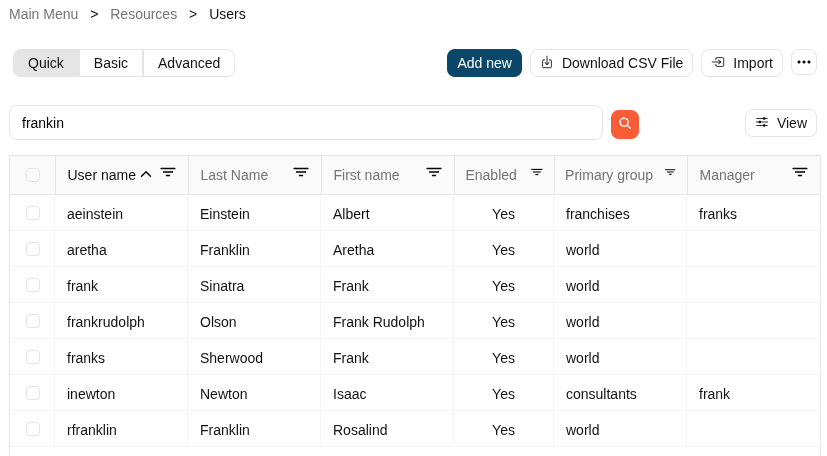This screenshot has height=456, width=827.
Task: Click the Add new button
Action: pyautogui.click(x=484, y=63)
